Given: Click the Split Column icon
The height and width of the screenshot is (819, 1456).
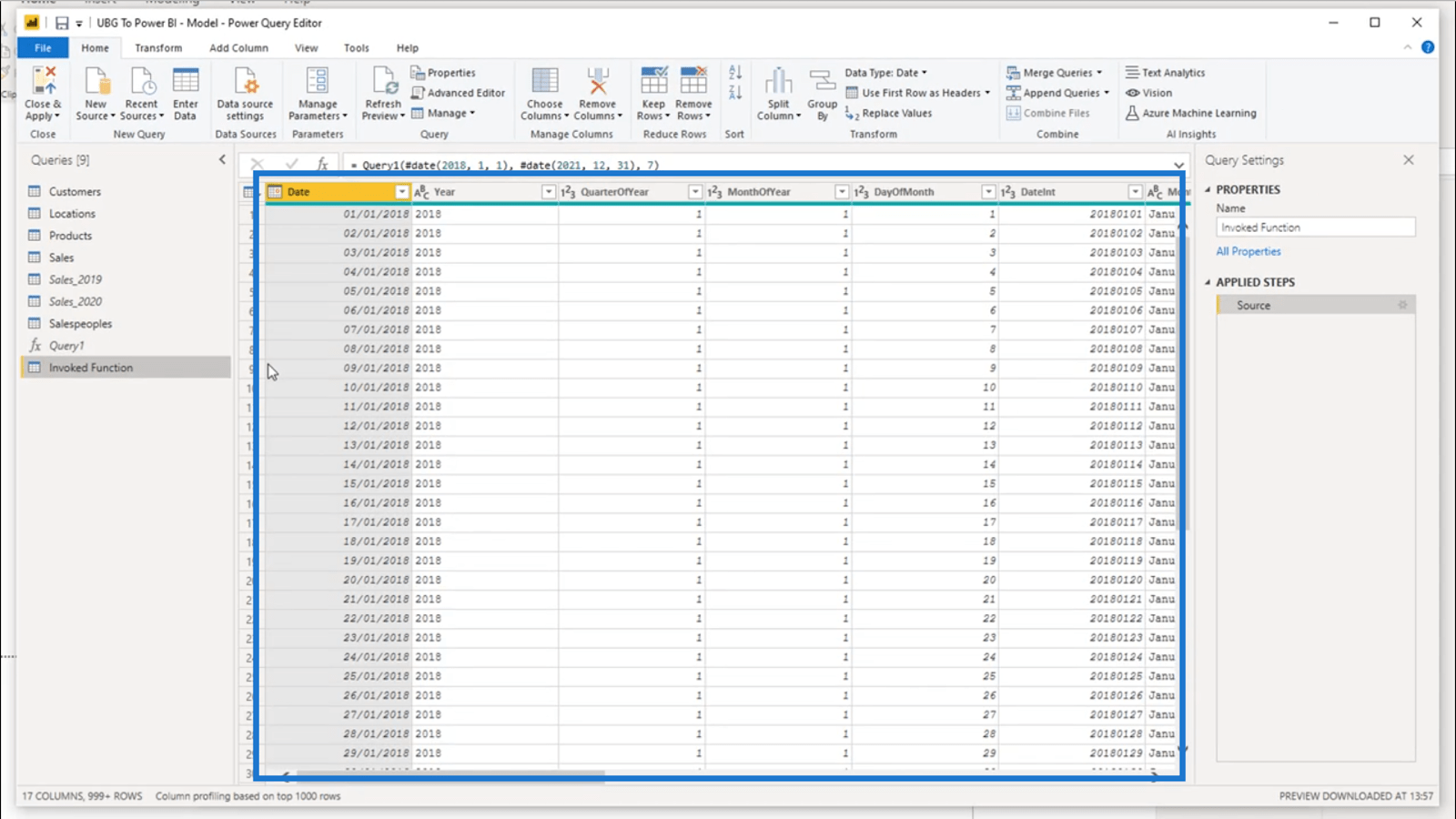Looking at the screenshot, I should point(779,81).
